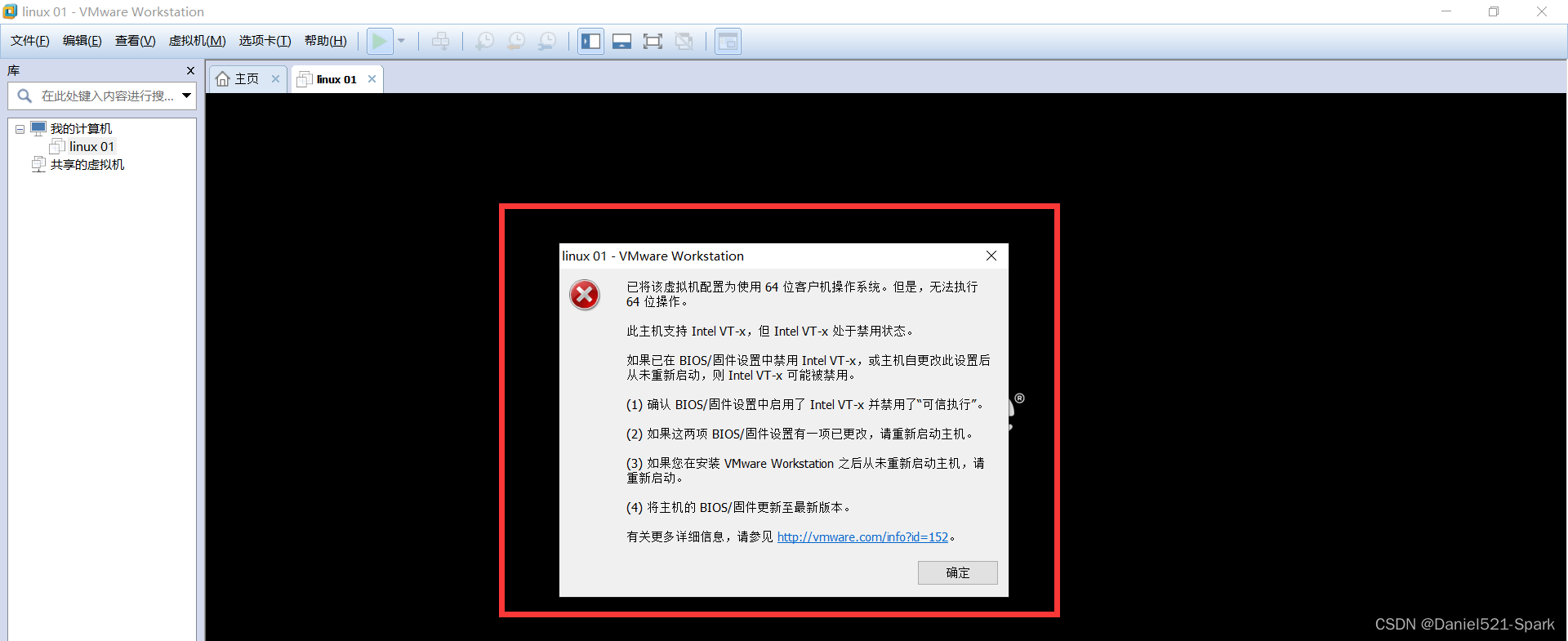Enter full screen mode icon
This screenshot has width=1568, height=641.
653,41
